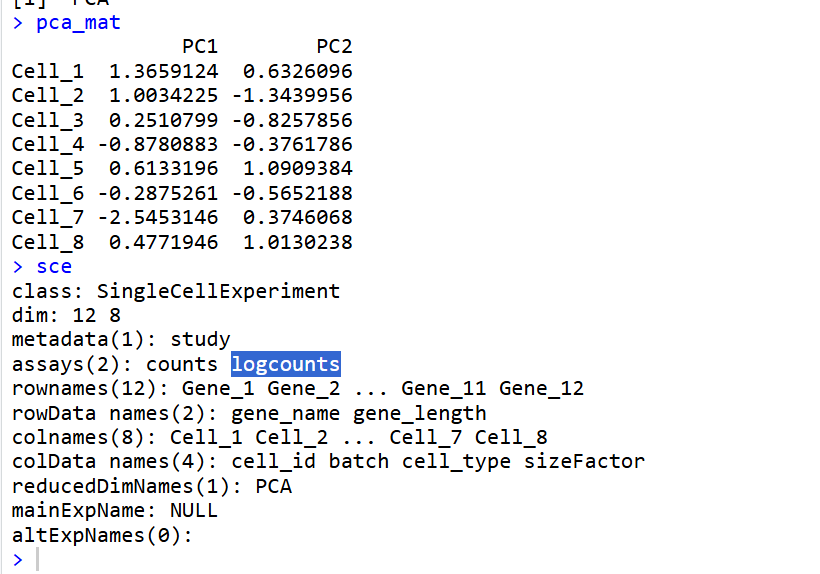Click the study metadata entry

point(200,340)
